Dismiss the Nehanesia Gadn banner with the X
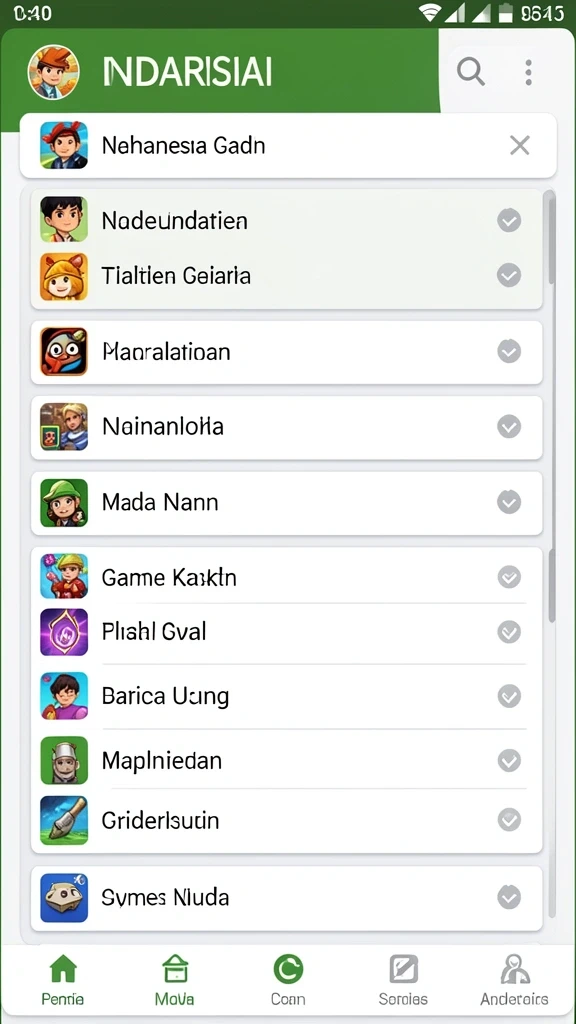 coord(520,146)
